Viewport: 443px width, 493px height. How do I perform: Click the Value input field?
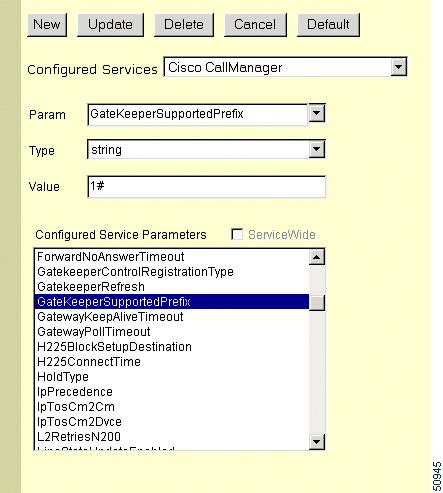point(207,187)
